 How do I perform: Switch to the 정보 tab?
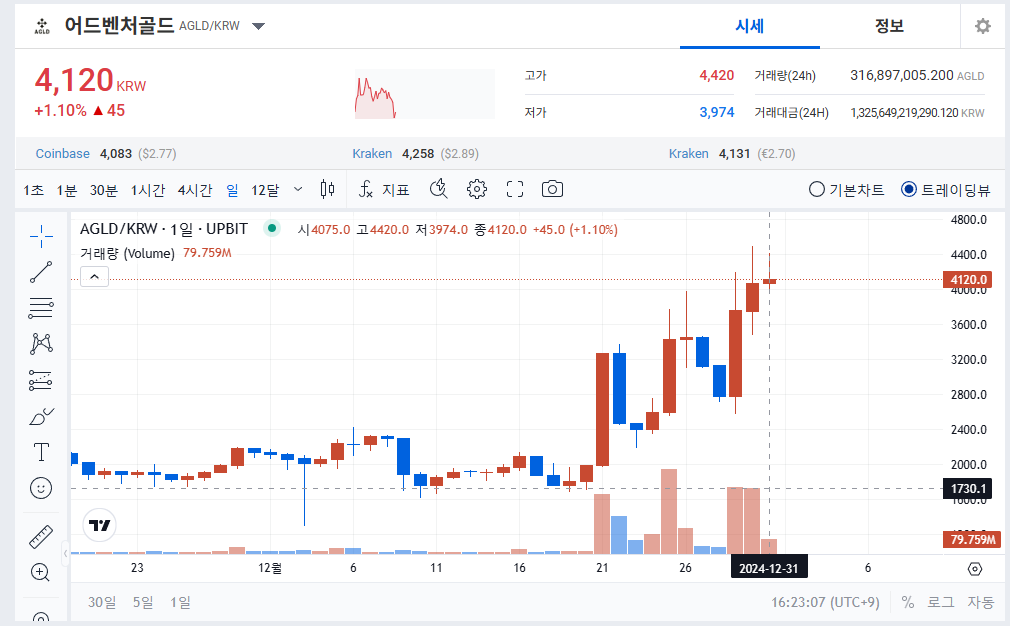click(889, 26)
